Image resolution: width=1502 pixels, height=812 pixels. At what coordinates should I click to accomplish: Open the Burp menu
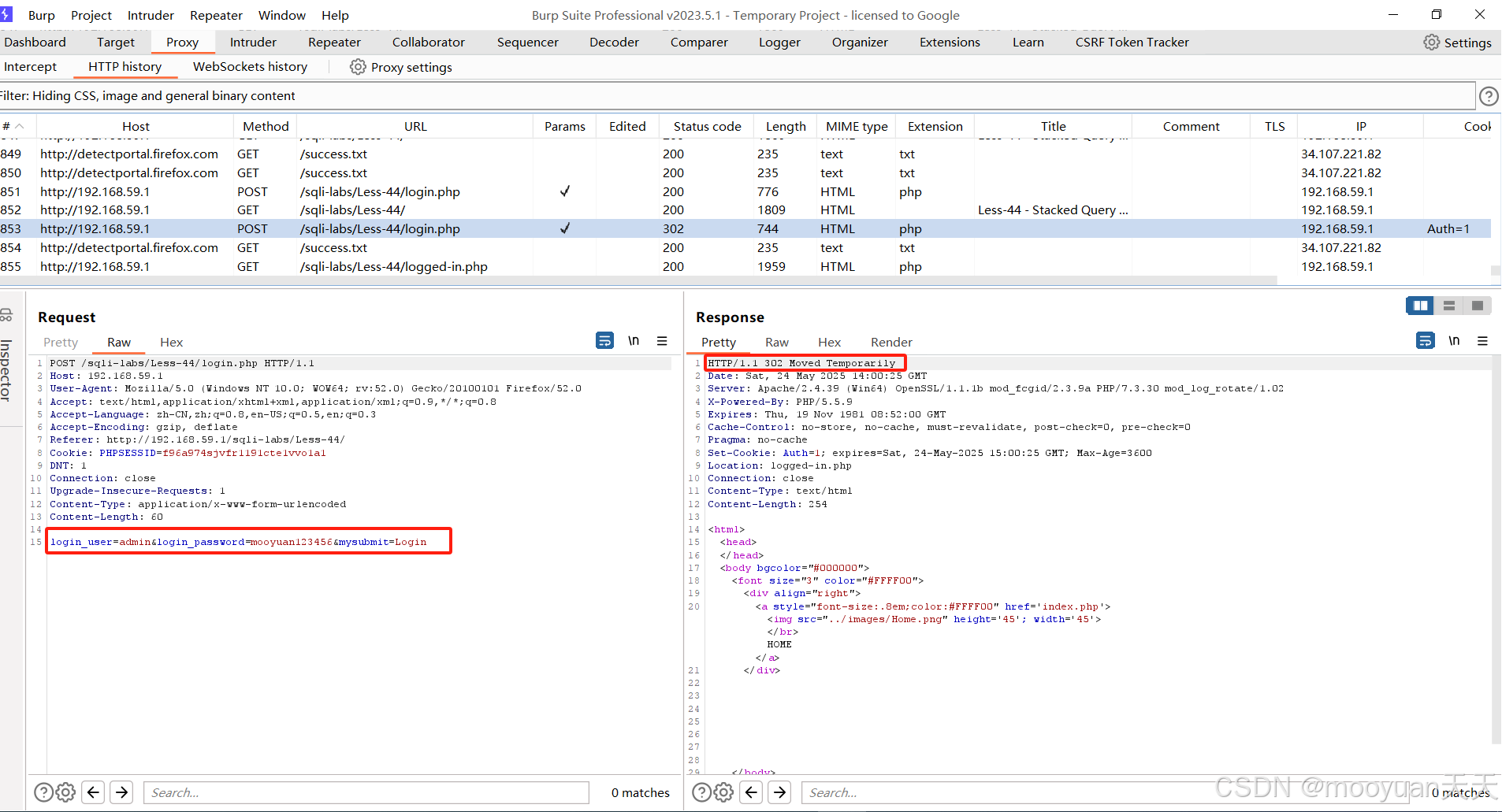tap(41, 15)
